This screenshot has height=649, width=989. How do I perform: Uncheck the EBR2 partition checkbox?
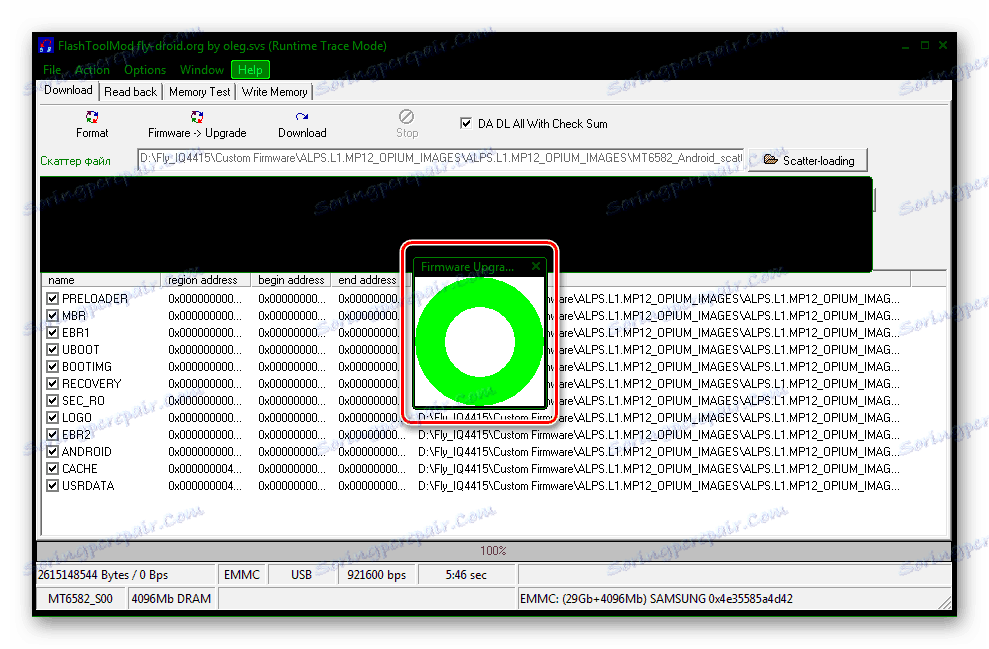pos(52,435)
